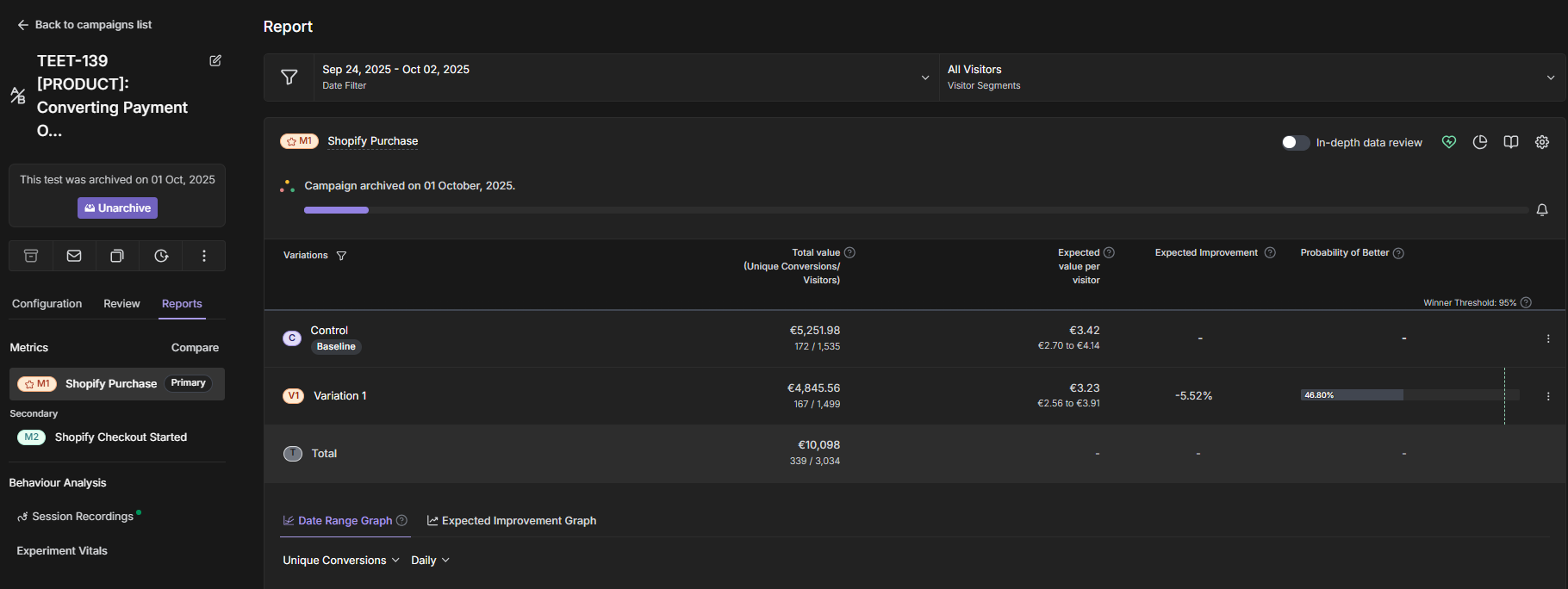
Task: Click the Back to campaigns list link text
Action: pos(93,25)
